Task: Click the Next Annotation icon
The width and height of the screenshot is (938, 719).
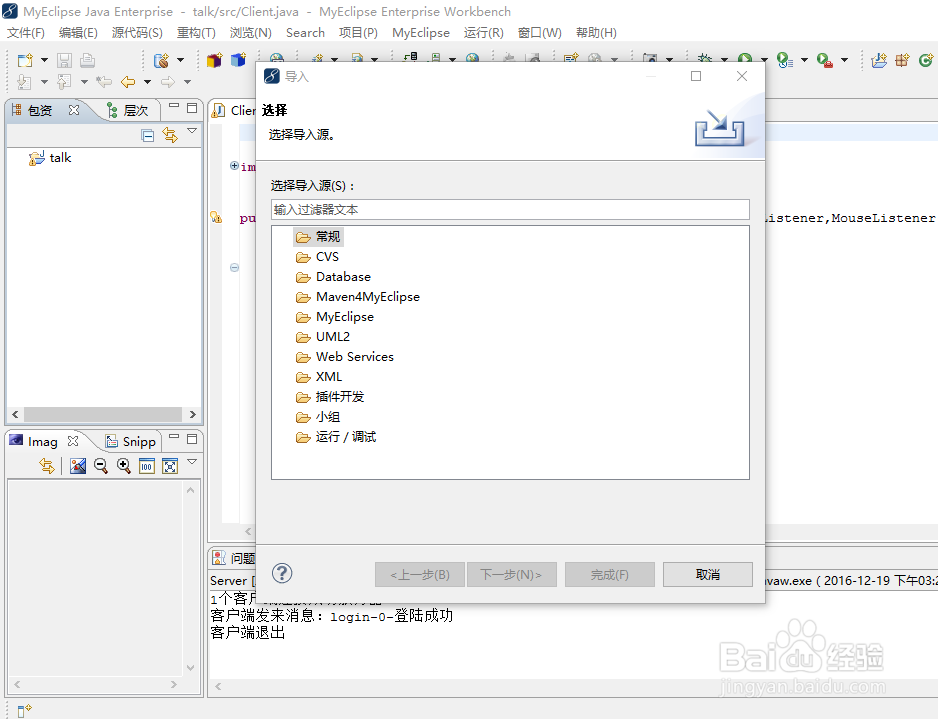Action: (24, 82)
